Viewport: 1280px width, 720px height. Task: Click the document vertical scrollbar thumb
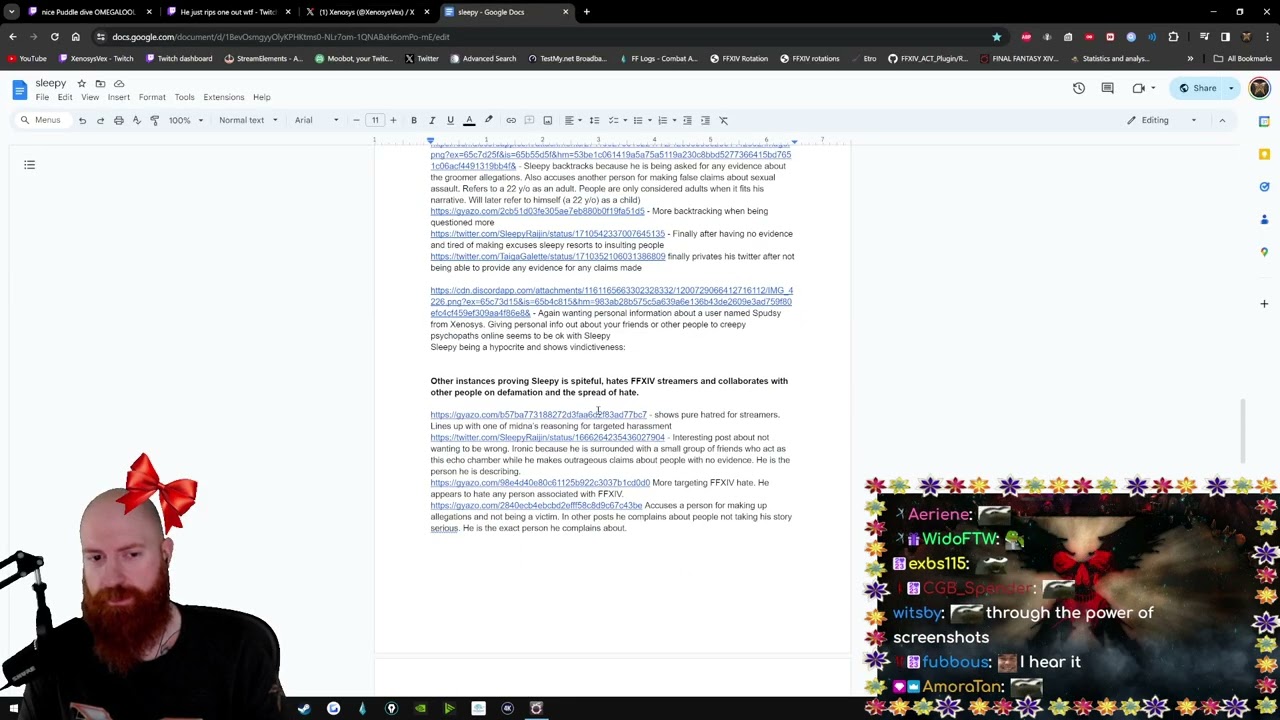1243,430
